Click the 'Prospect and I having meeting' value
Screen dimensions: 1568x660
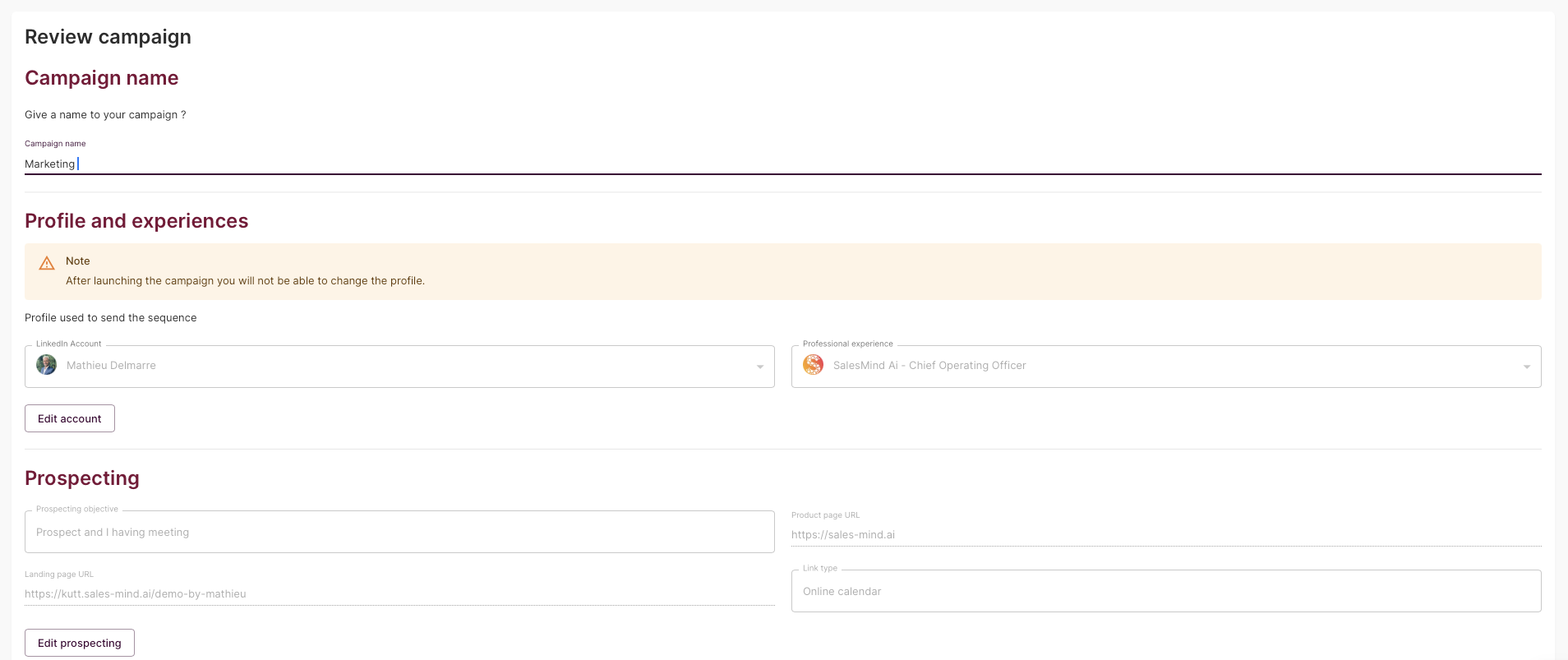click(113, 533)
